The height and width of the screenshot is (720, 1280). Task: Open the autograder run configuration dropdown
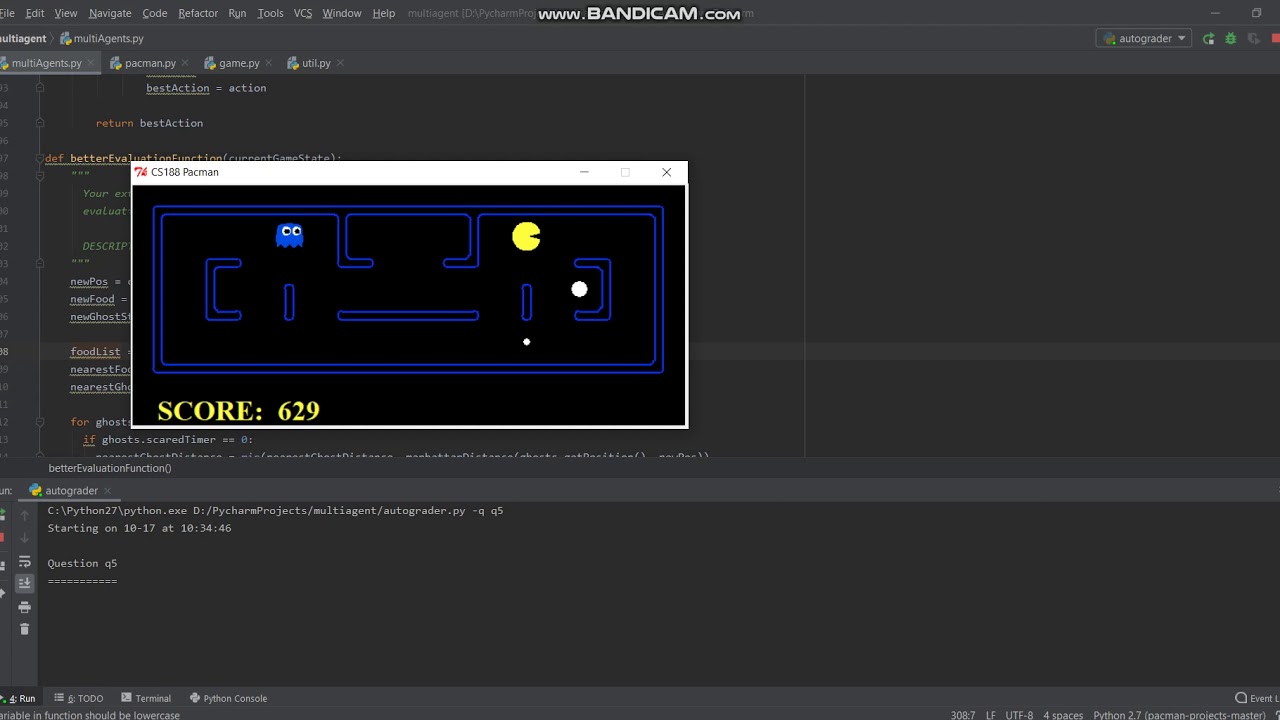pyautogui.click(x=1144, y=39)
